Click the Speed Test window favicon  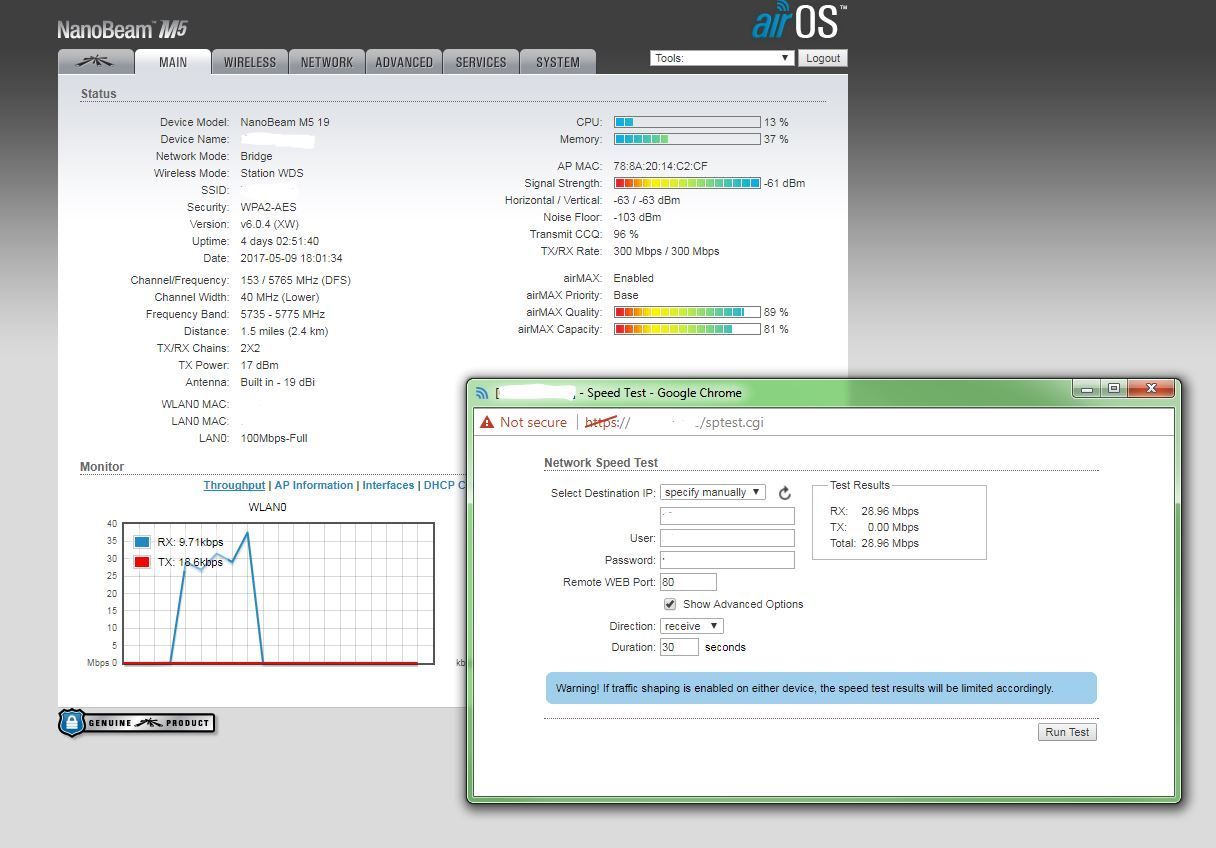click(x=482, y=393)
